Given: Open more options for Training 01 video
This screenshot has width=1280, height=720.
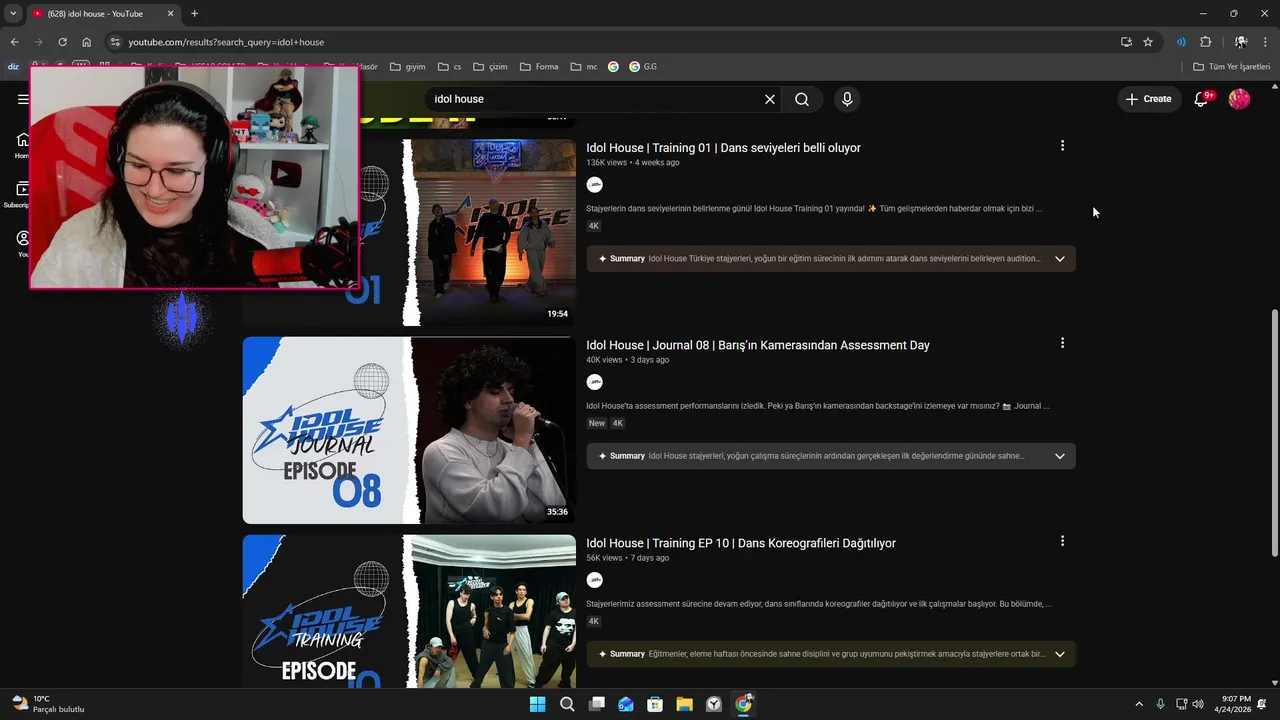Looking at the screenshot, I should point(1062,146).
